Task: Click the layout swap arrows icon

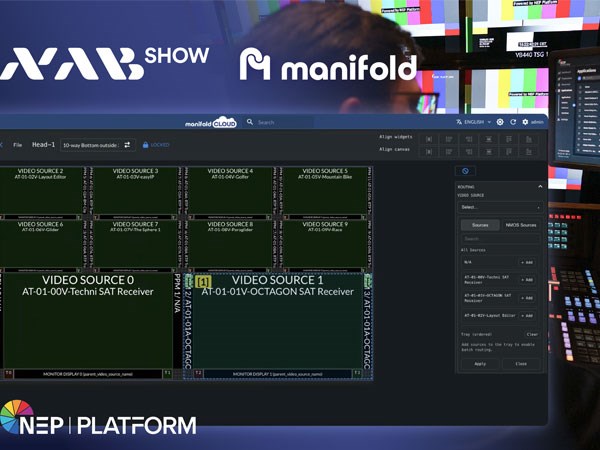Action: pyautogui.click(x=127, y=145)
